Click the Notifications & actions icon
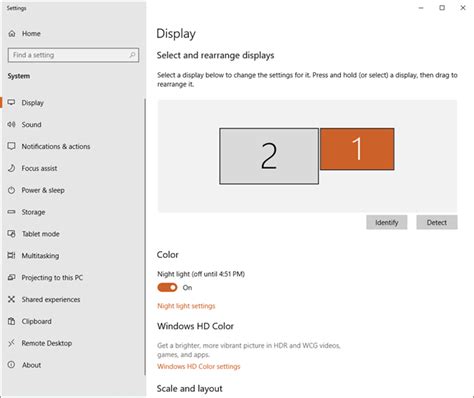The image size is (474, 398). [12, 146]
